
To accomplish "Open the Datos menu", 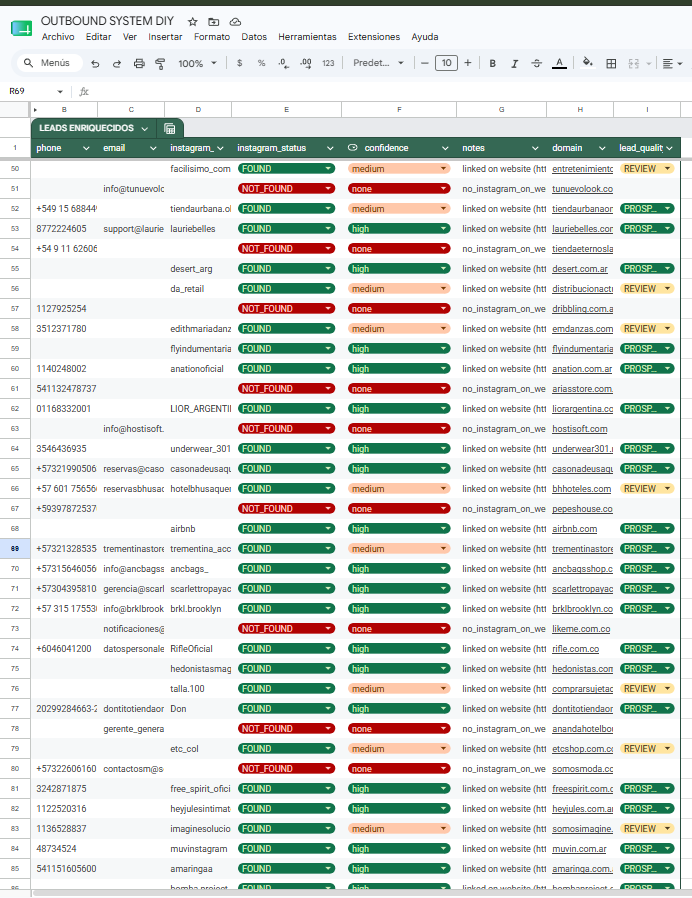I will [254, 37].
